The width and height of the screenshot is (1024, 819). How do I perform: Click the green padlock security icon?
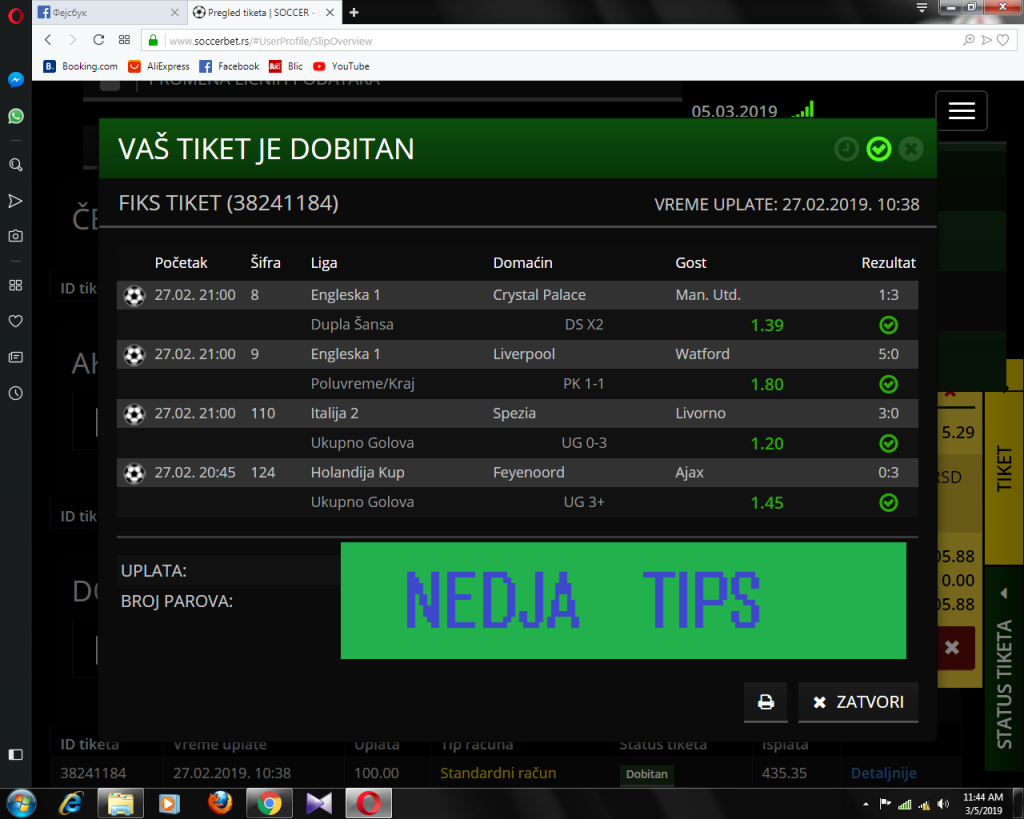(x=153, y=40)
